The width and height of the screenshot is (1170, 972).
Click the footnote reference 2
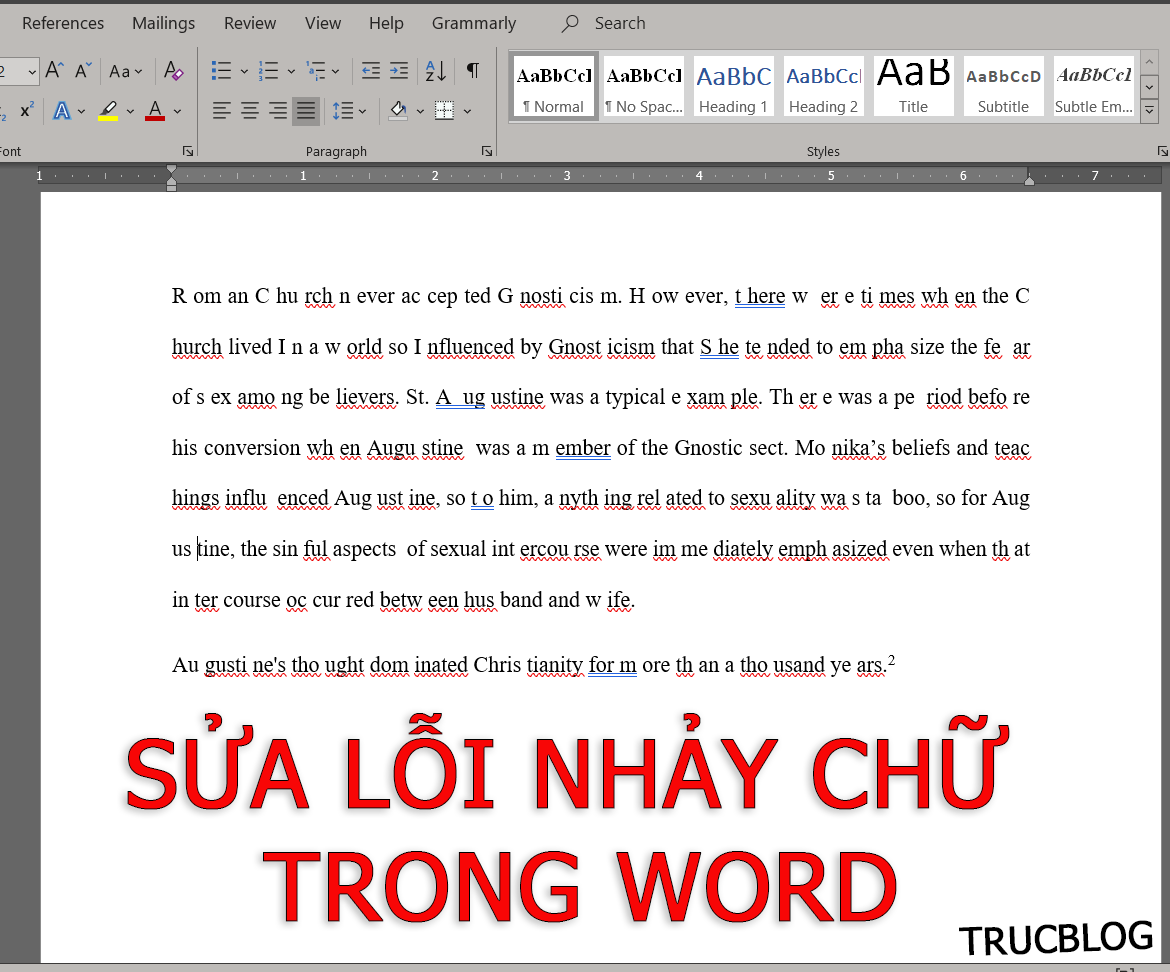tap(891, 659)
